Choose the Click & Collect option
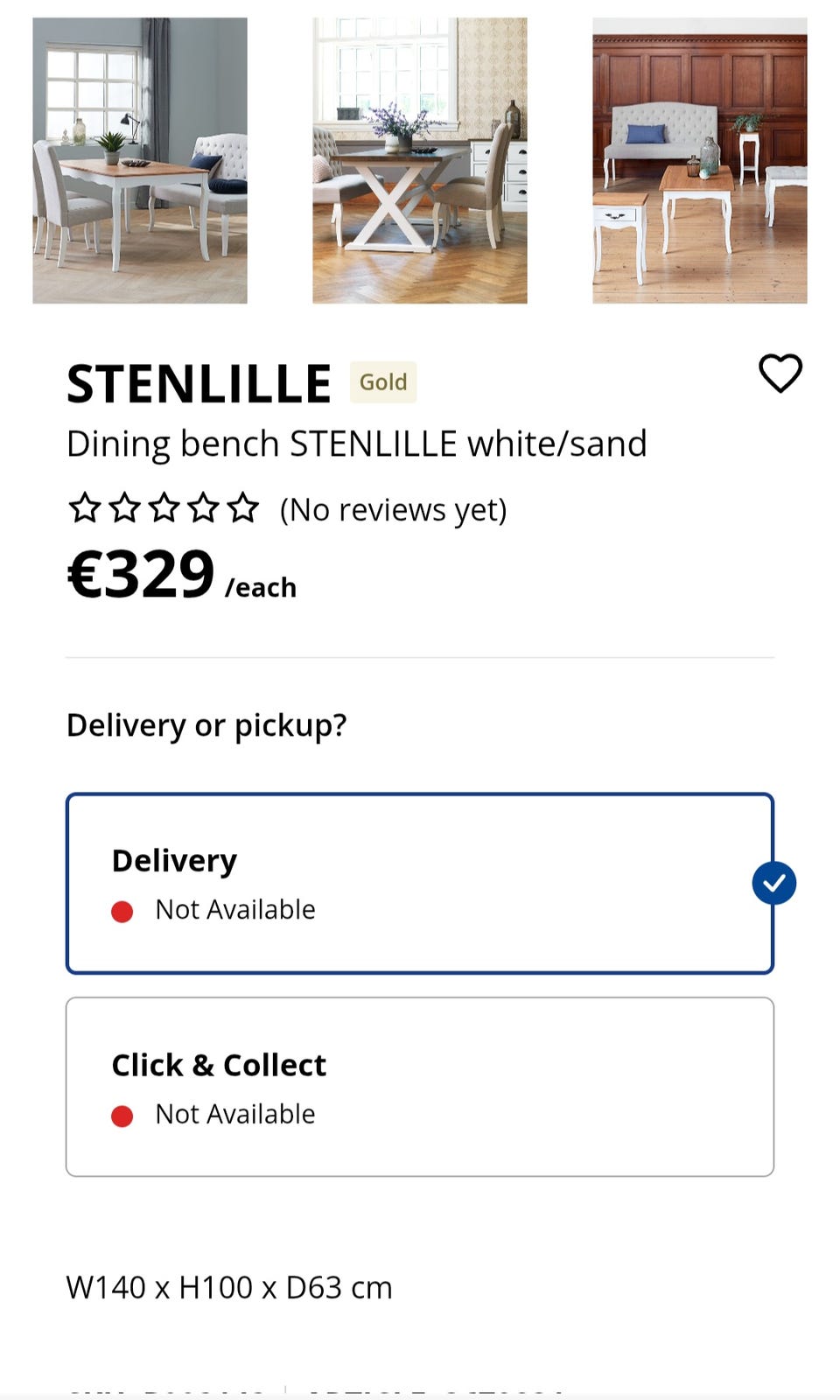 click(418, 1087)
